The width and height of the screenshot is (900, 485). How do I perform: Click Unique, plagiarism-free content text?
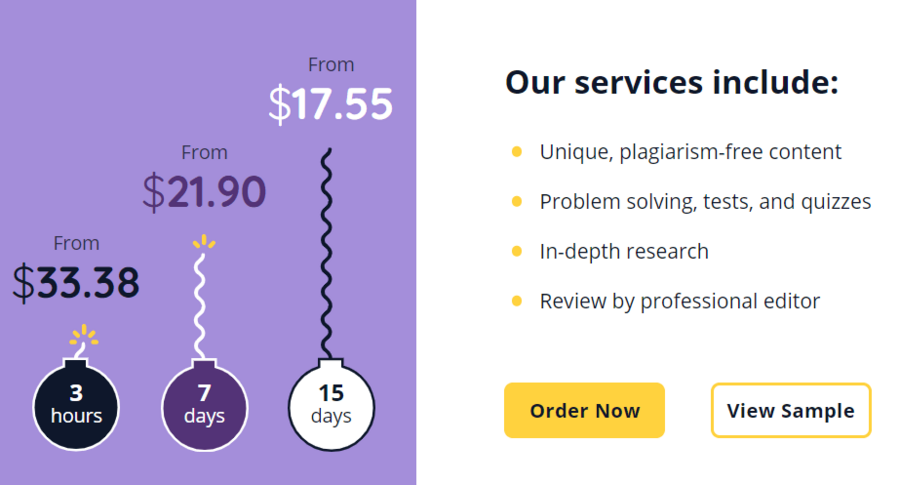point(690,152)
